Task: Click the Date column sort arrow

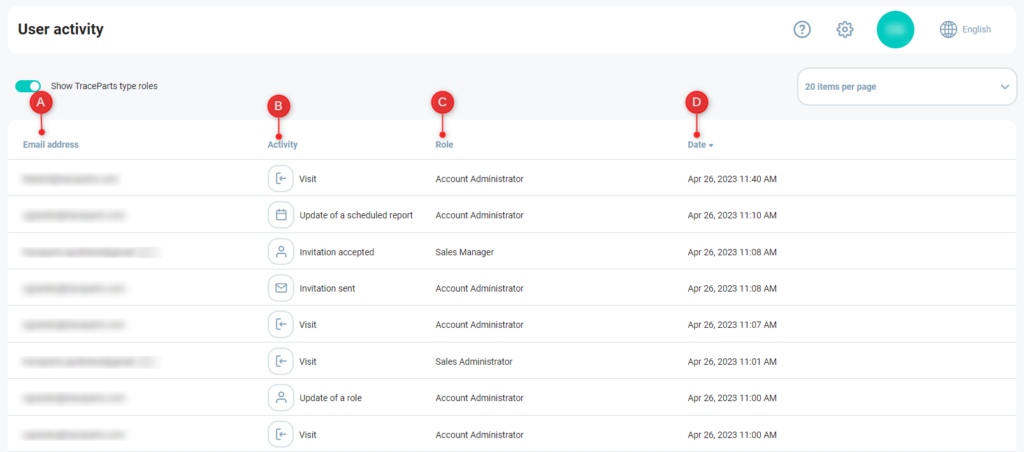Action: click(x=711, y=146)
